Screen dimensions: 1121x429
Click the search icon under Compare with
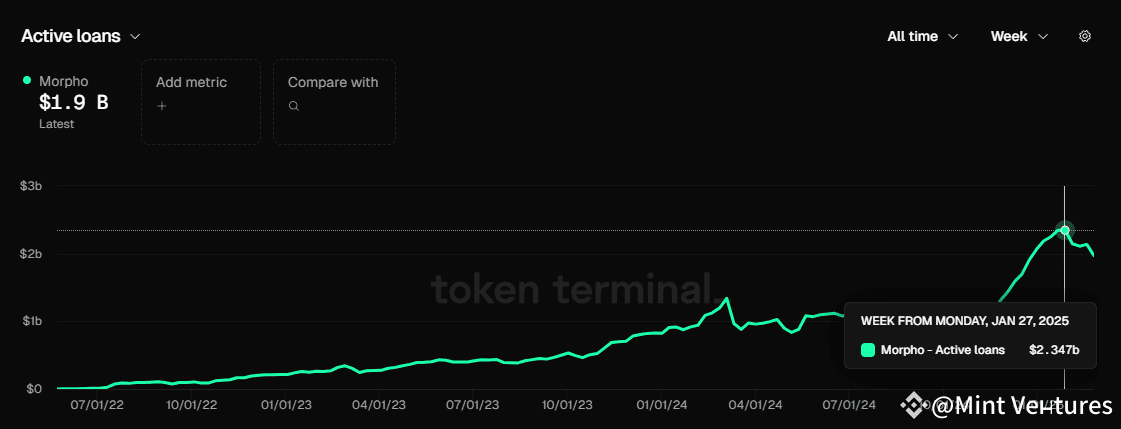(x=293, y=105)
